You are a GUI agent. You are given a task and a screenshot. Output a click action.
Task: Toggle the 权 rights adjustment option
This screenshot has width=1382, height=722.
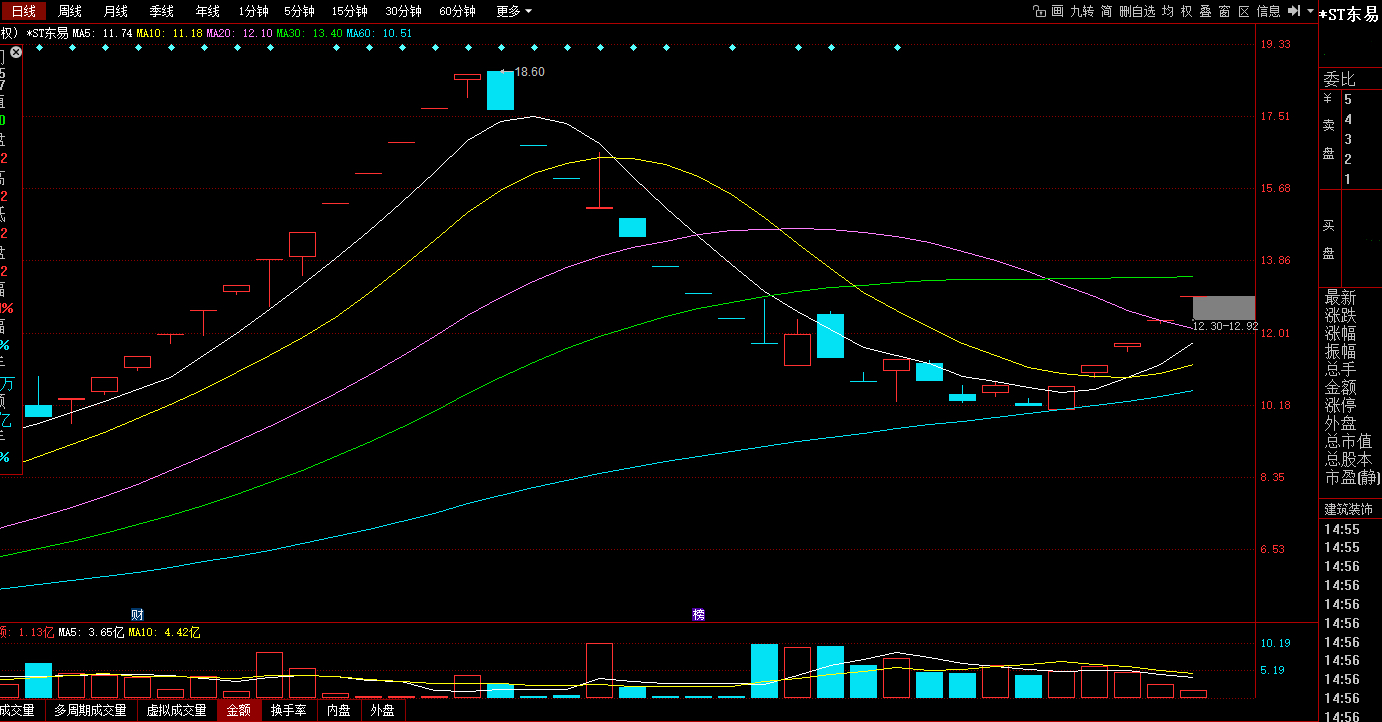(1187, 11)
